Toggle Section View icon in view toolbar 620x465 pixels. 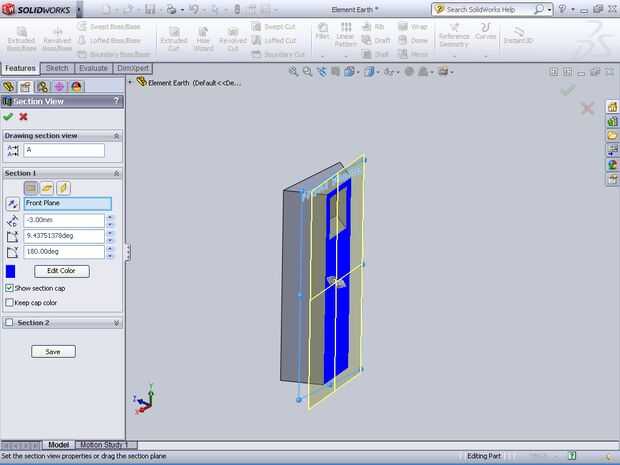point(336,72)
